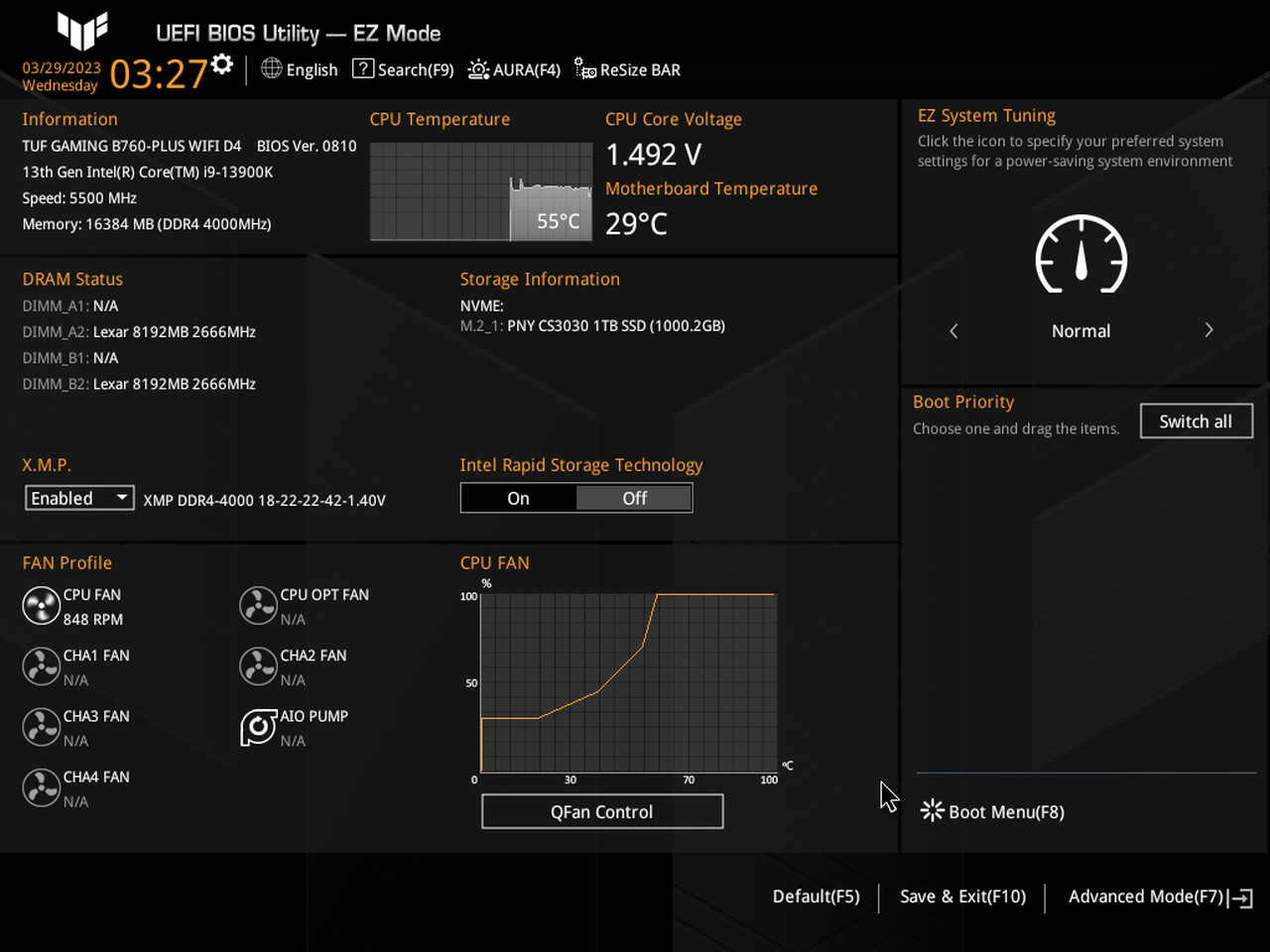The height and width of the screenshot is (952, 1270).
Task: Click the CPU Temperature graph
Action: 481,191
